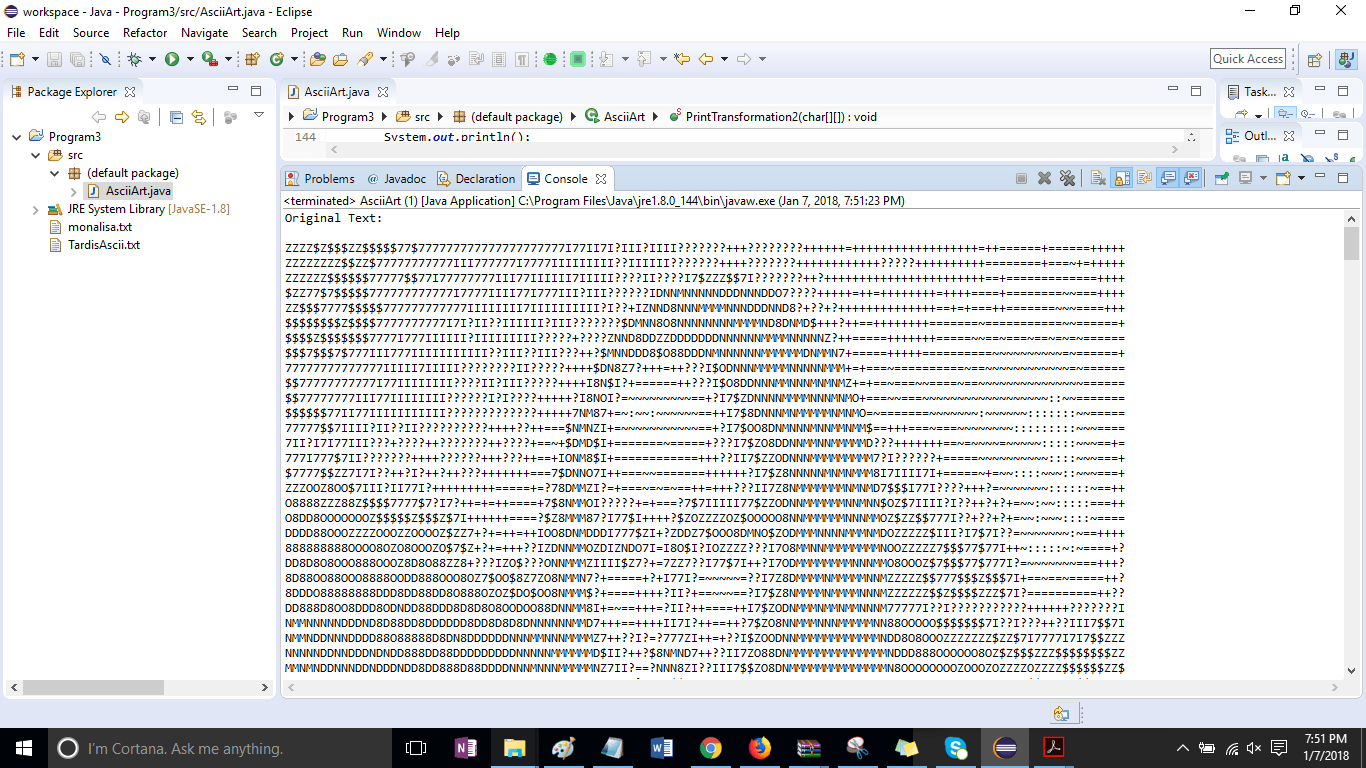Screen dimensions: 1366x768
Task: Toggle the green block selection mode button
Action: [577, 59]
